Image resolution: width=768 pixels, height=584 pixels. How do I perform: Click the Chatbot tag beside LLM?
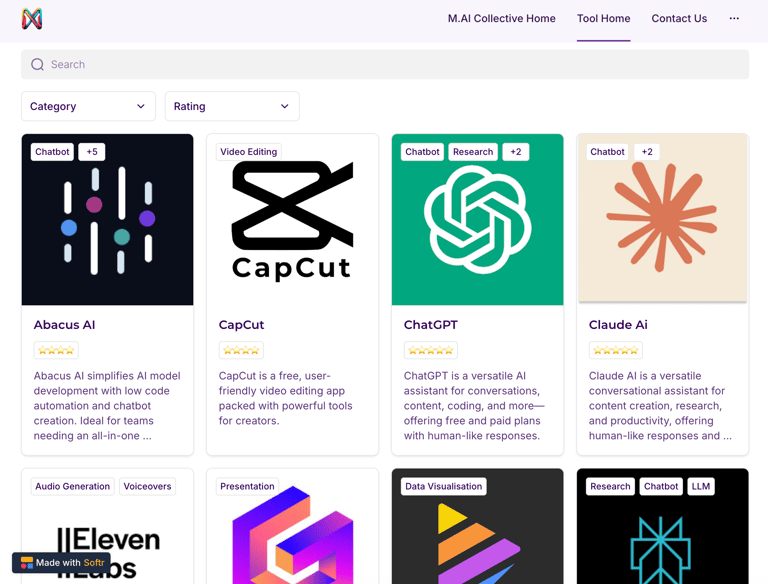[661, 487]
